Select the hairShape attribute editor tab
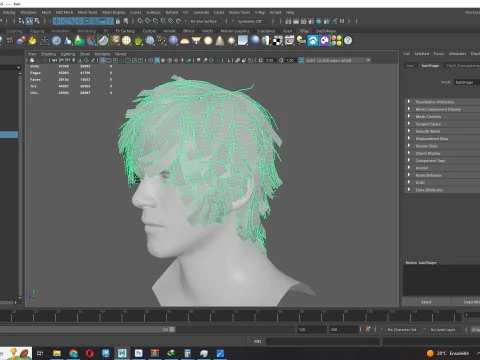This screenshot has height=360, width=480. pos(430,66)
